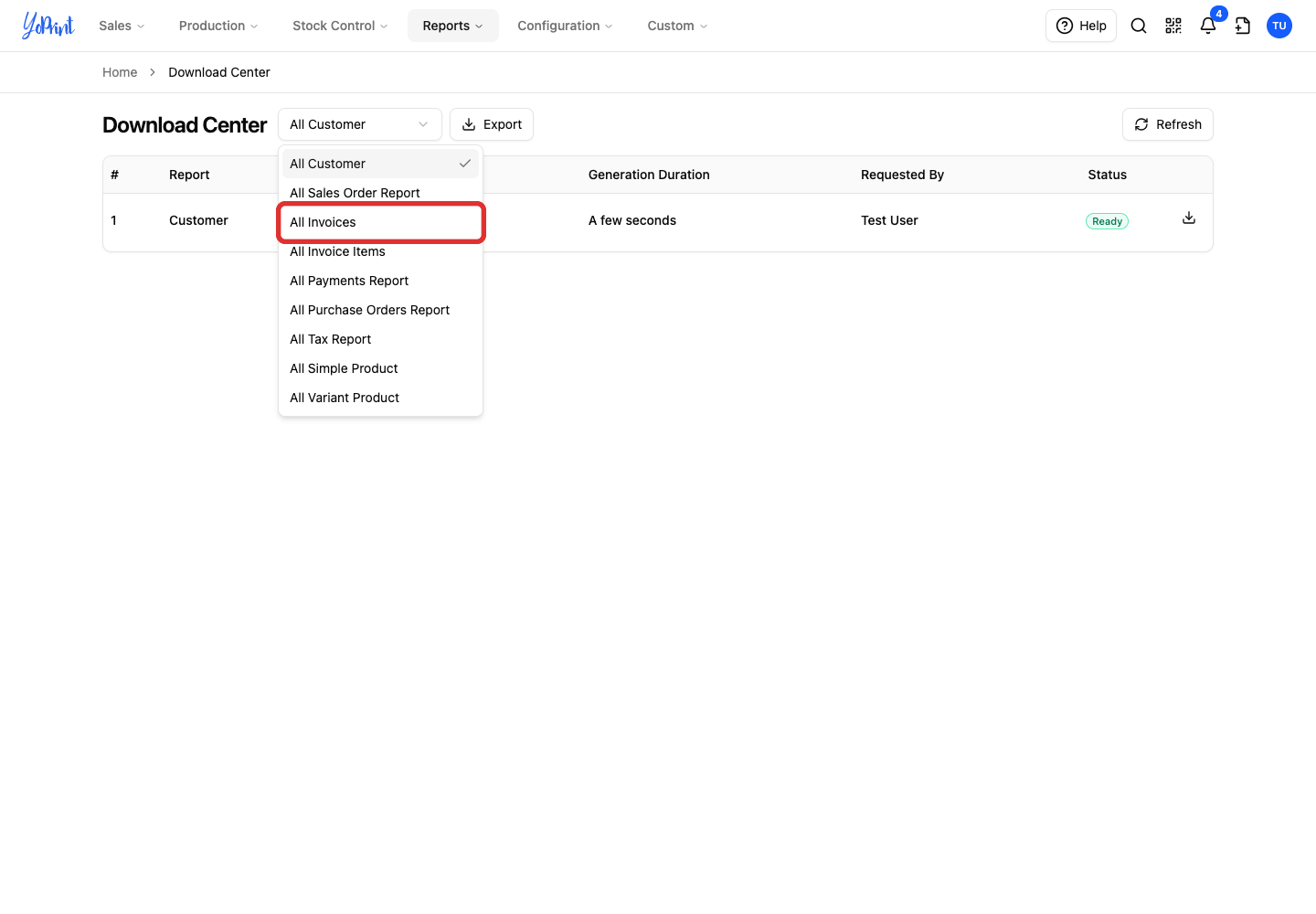
Task: Click the Customer report name cell
Action: (x=198, y=220)
